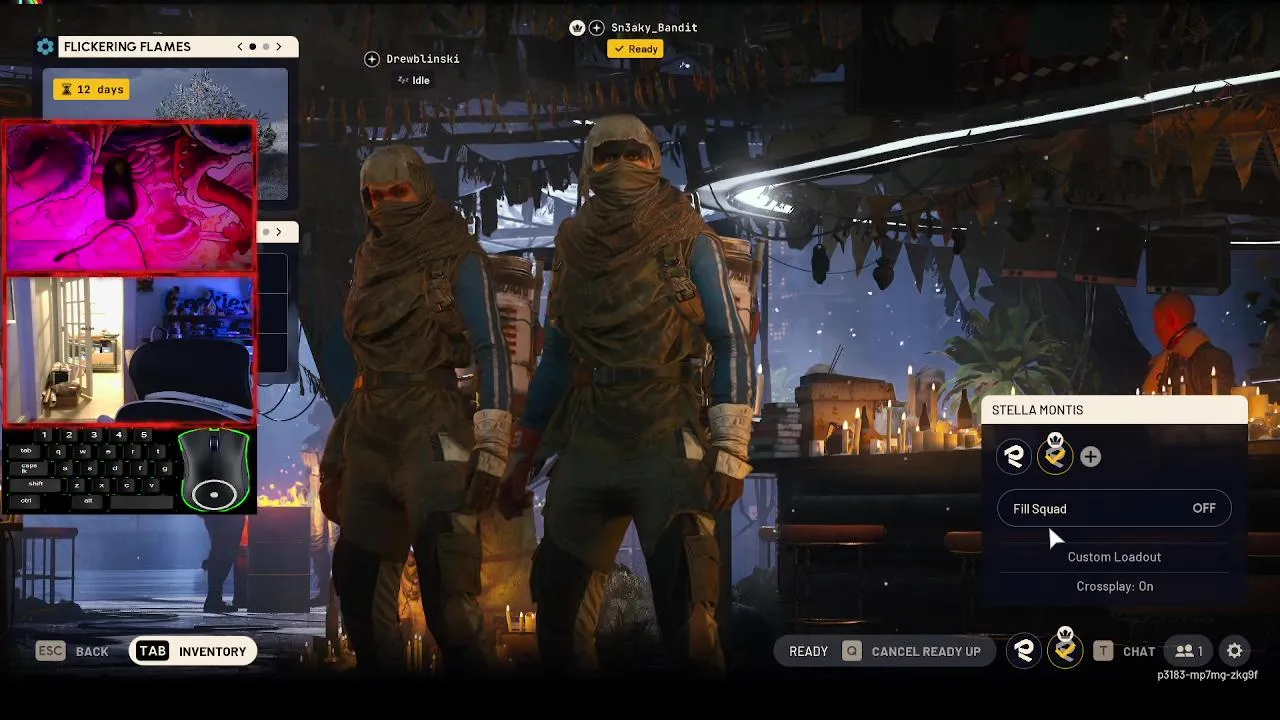Click Cancel Ready Up button
The width and height of the screenshot is (1280, 720).
pos(914,651)
